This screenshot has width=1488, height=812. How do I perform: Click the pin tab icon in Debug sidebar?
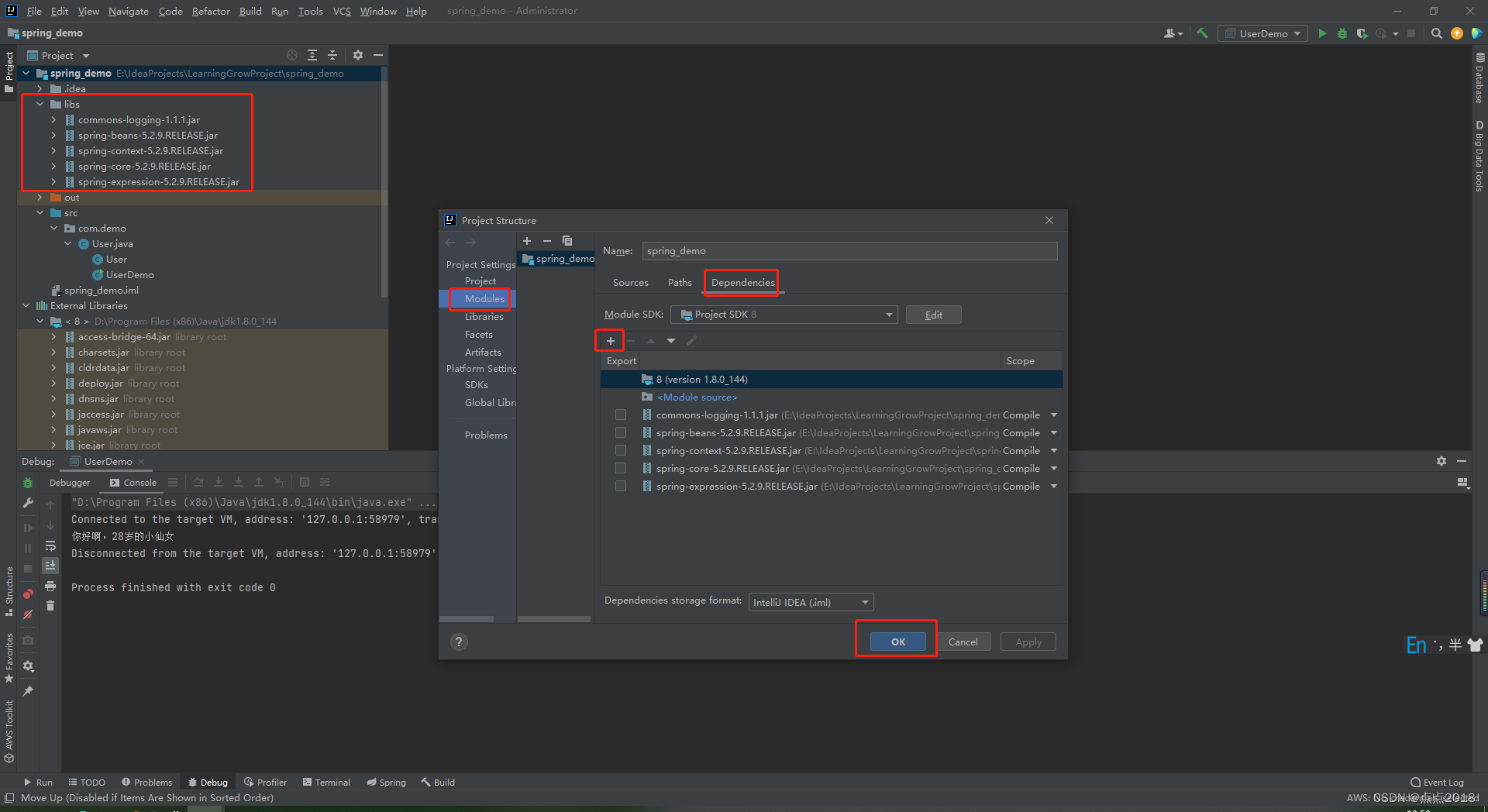pos(28,691)
